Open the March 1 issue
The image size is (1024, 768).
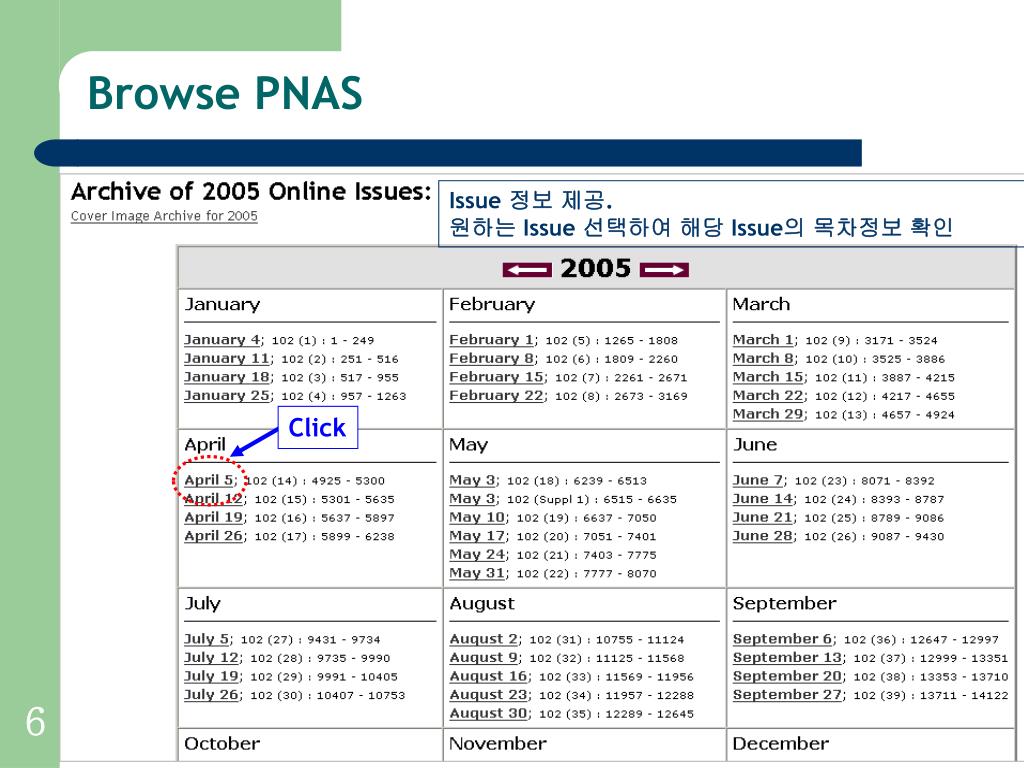[x=763, y=340]
